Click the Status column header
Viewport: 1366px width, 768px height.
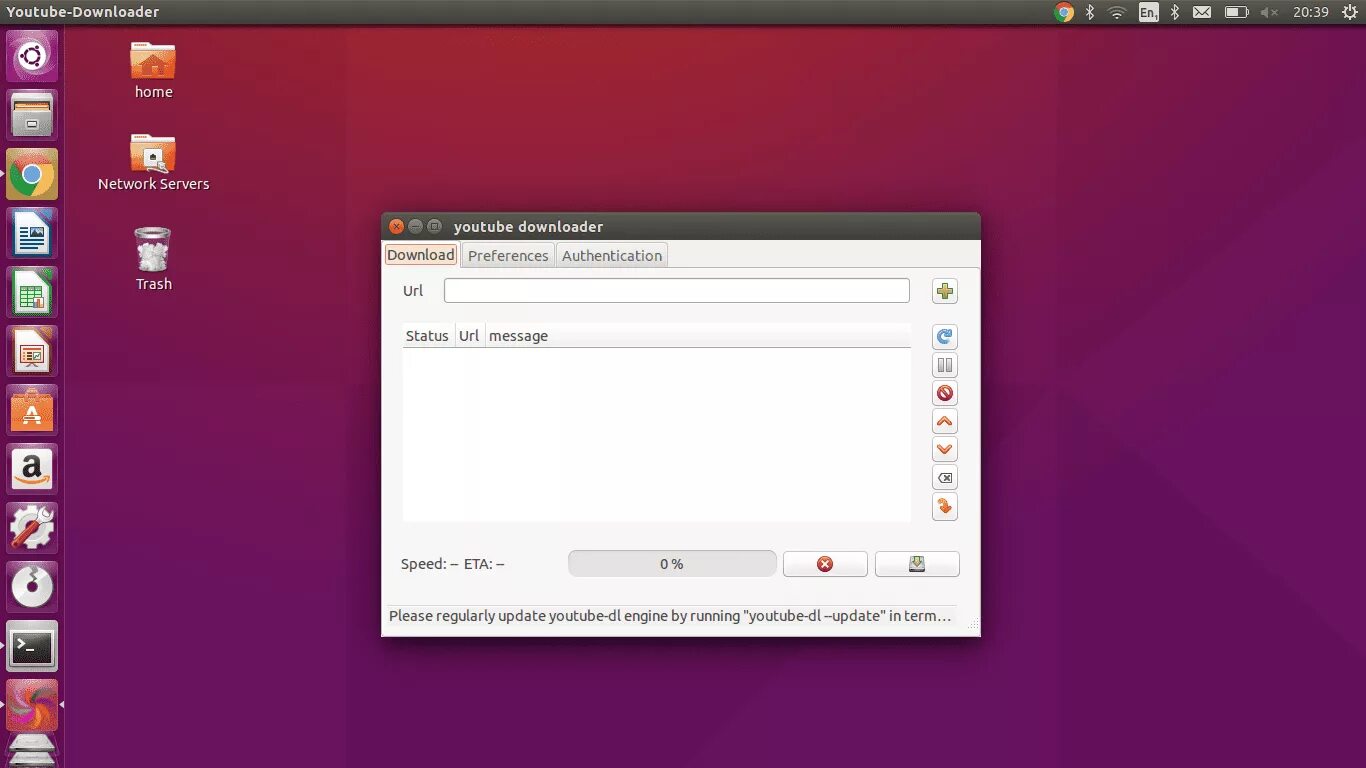click(427, 336)
